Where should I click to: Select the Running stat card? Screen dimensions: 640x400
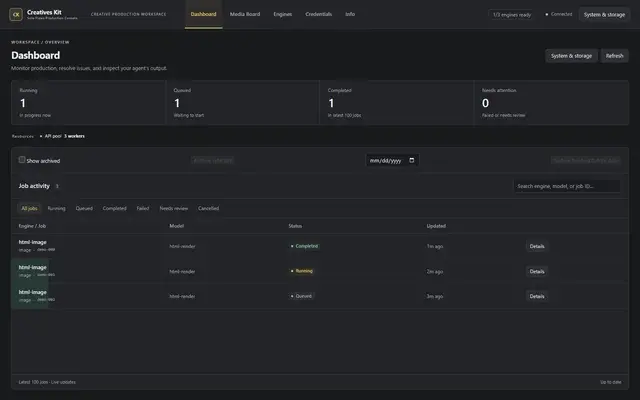(89, 102)
